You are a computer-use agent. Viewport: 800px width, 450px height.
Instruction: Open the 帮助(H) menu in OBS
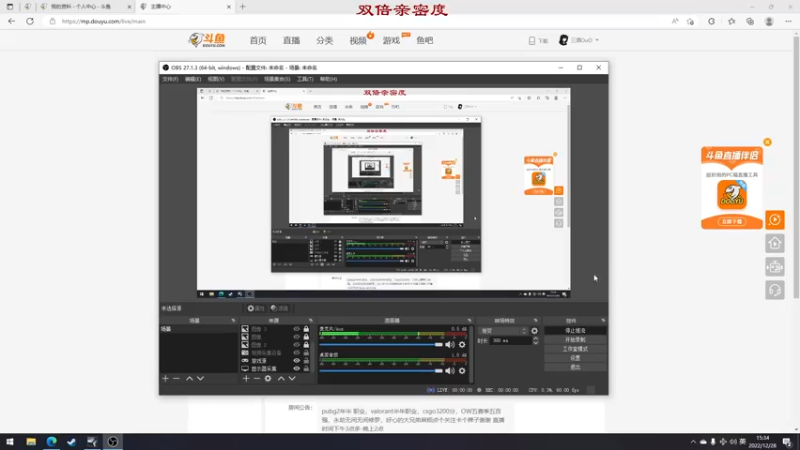pos(329,79)
